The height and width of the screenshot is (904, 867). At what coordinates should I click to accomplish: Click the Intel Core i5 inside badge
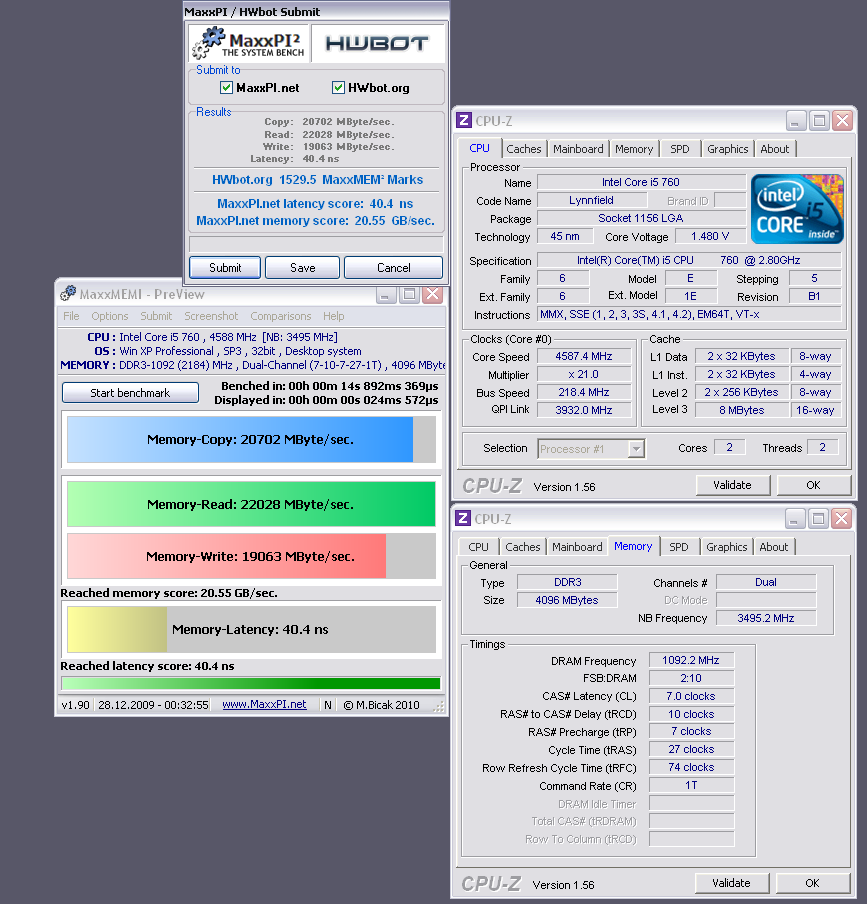(x=797, y=209)
